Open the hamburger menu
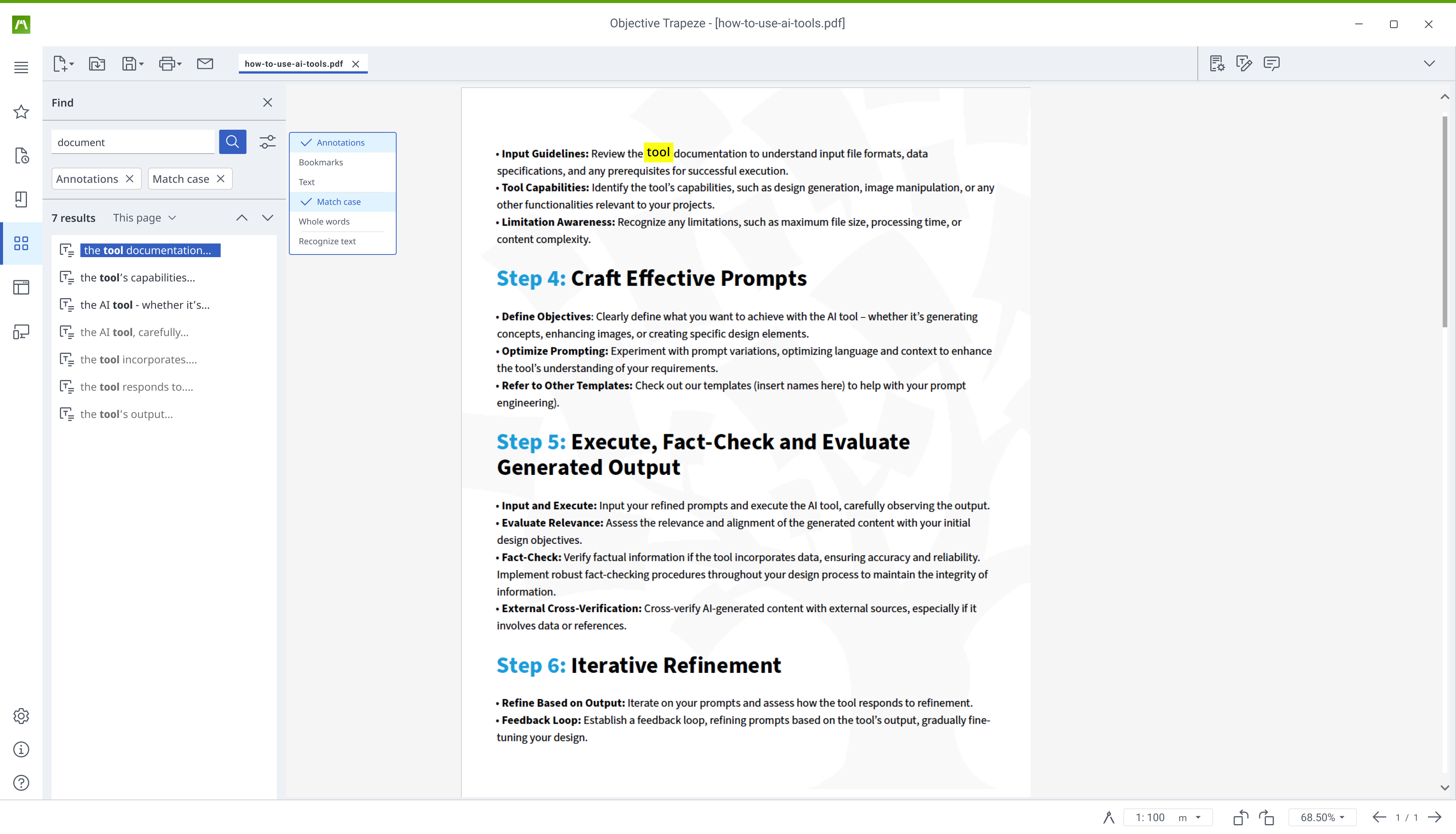1456x834 pixels. coord(20,67)
